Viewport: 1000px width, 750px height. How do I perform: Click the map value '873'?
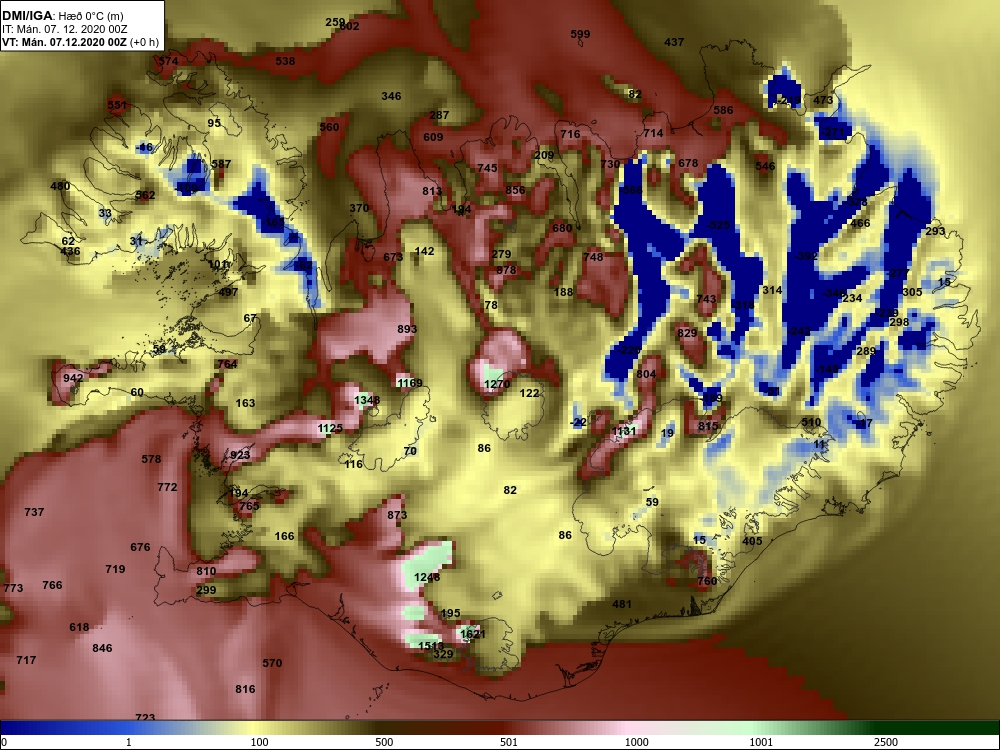tap(397, 515)
